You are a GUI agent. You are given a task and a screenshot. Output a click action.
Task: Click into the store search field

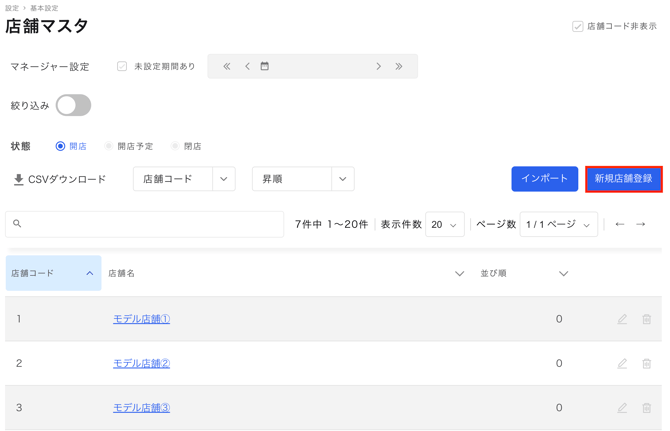click(x=144, y=224)
